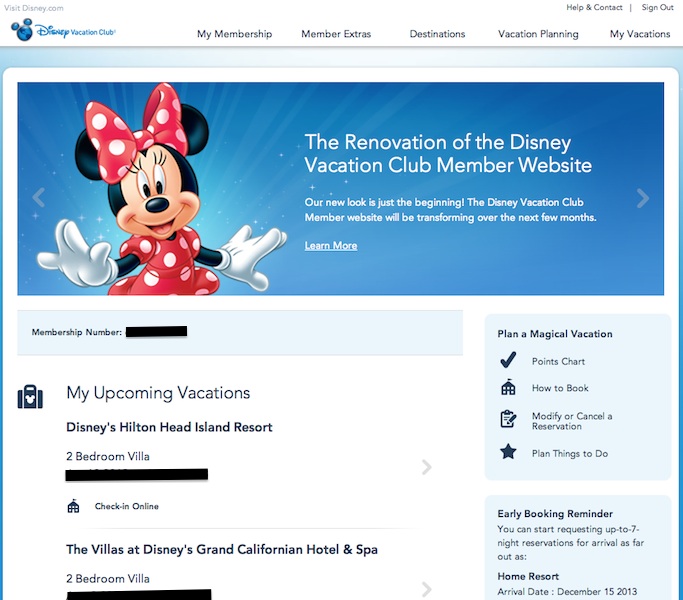This screenshot has width=683, height=600.
Task: Sign Out of the account
Action: point(657,7)
